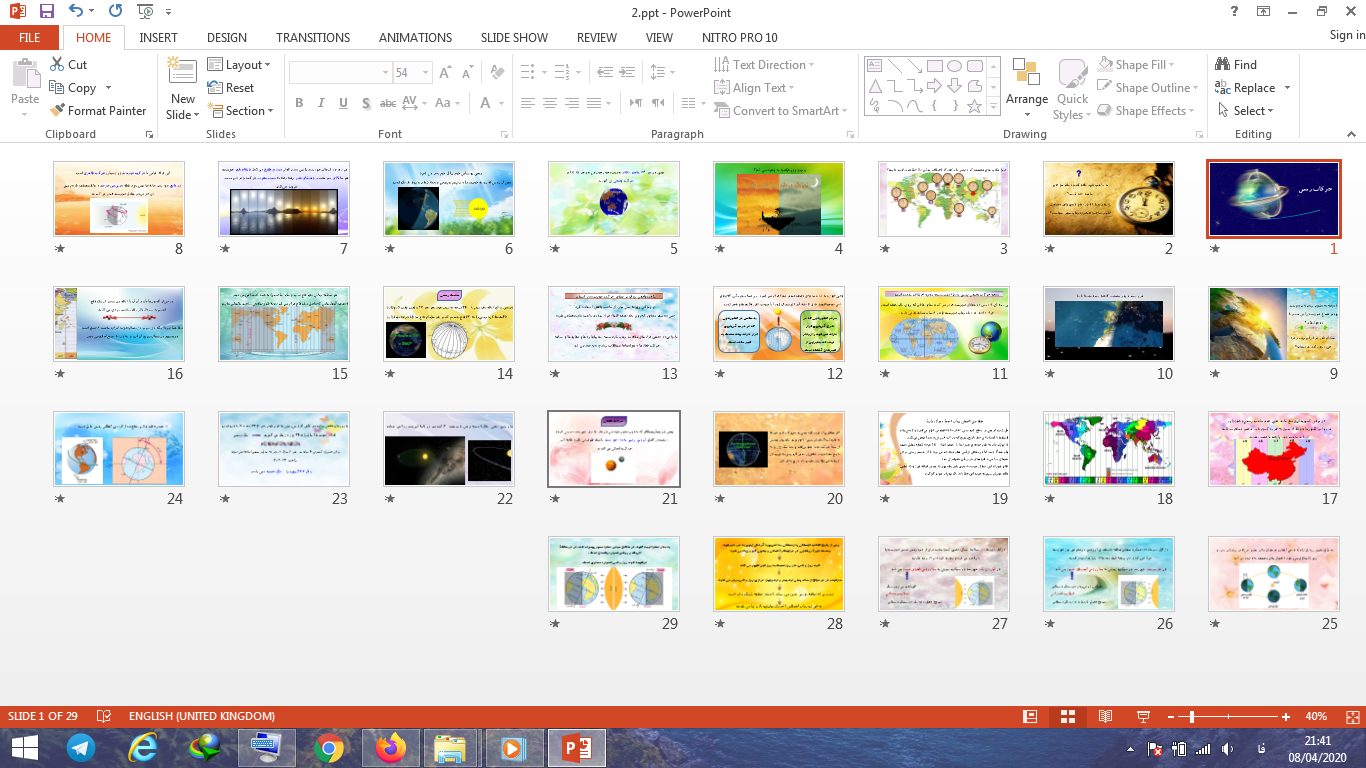Switch to Normal view in status bar
The width and height of the screenshot is (1366, 768).
1030,717
